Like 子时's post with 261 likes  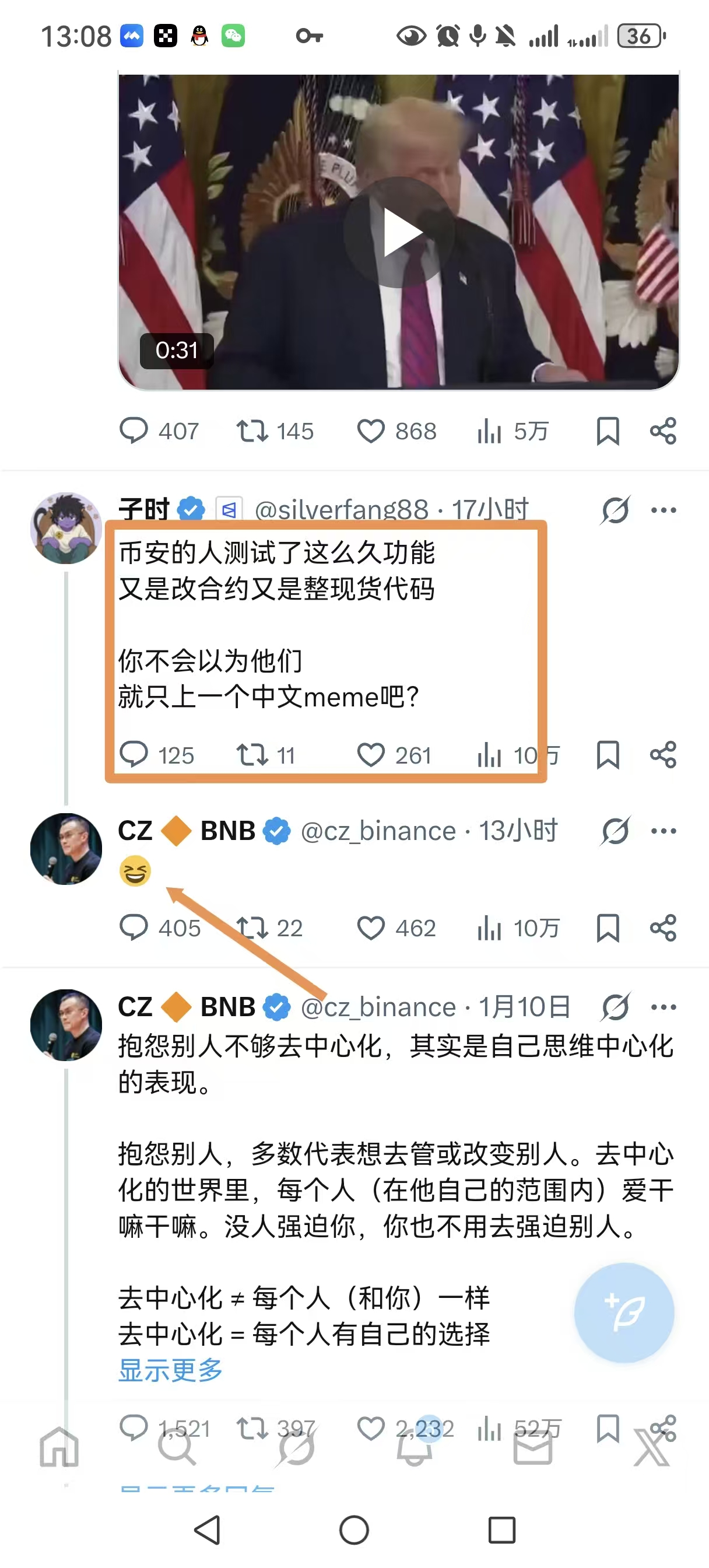(x=371, y=755)
